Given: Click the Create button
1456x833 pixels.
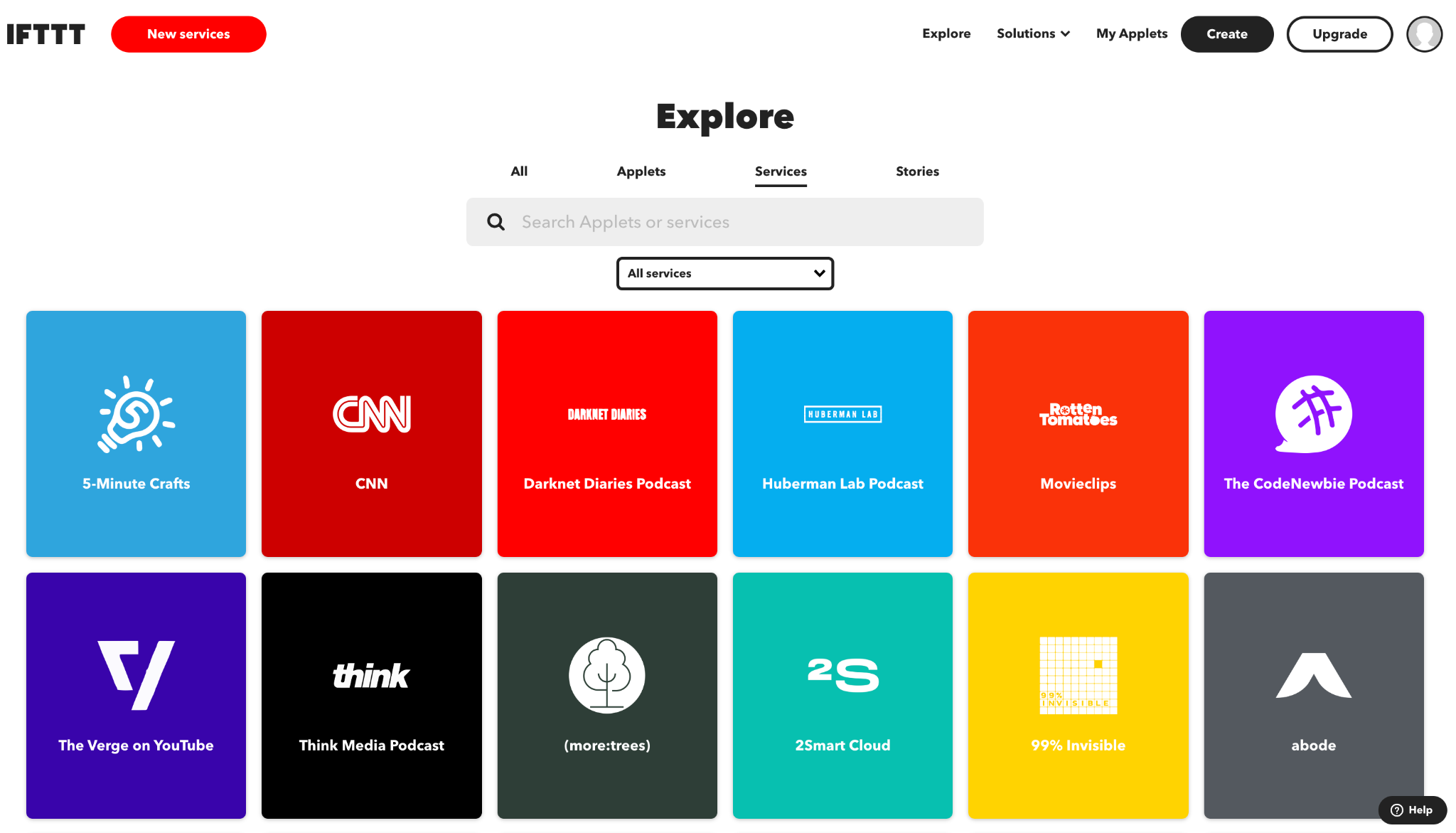Looking at the screenshot, I should 1226,34.
